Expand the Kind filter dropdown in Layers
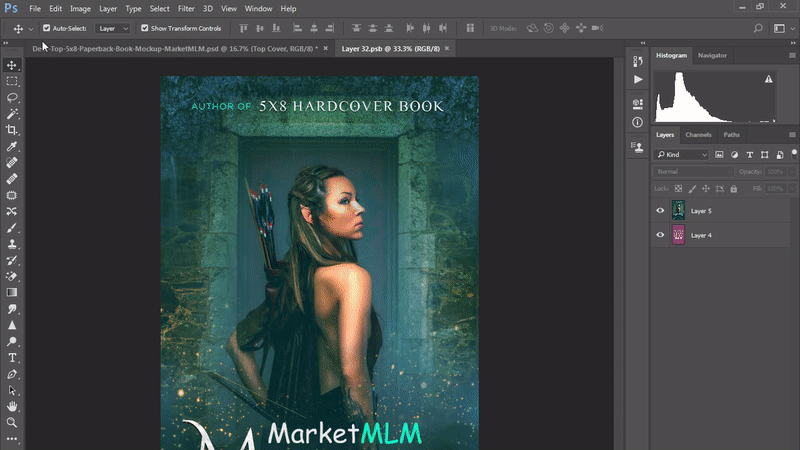 [x=681, y=155]
